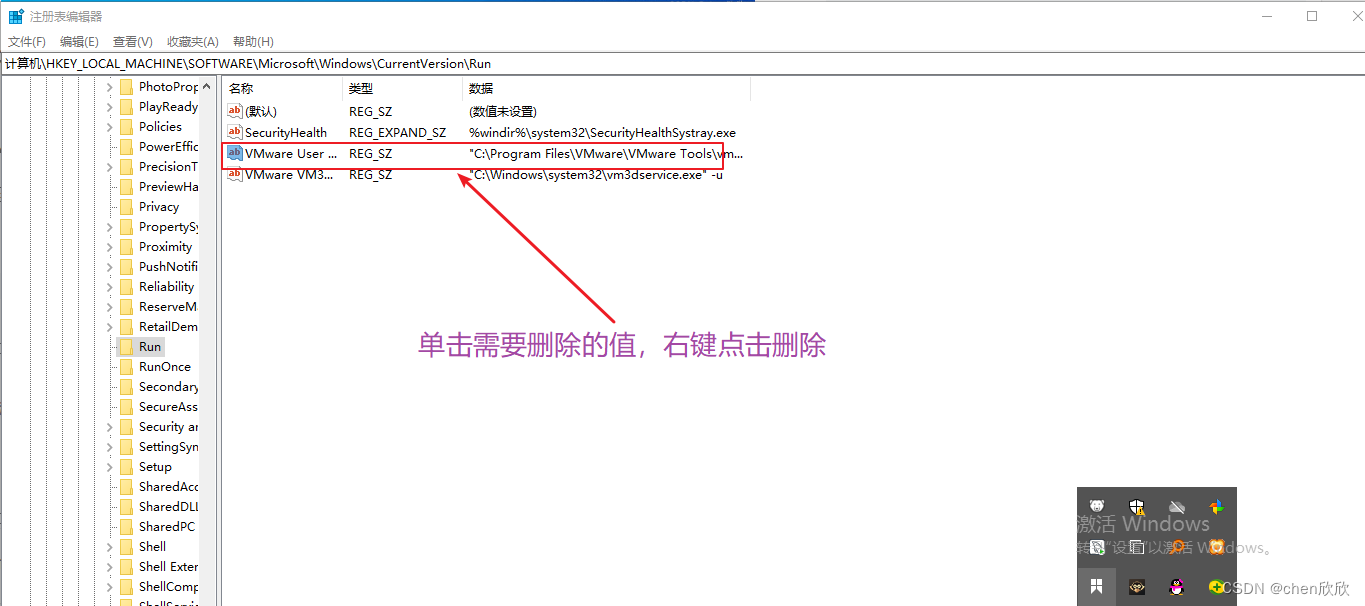
Task: Open the 编辑(E) menu
Action: pos(79,41)
